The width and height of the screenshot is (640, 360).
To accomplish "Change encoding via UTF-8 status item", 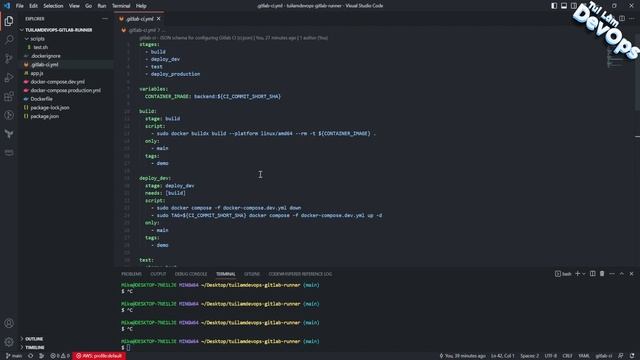I will pyautogui.click(x=551, y=356).
